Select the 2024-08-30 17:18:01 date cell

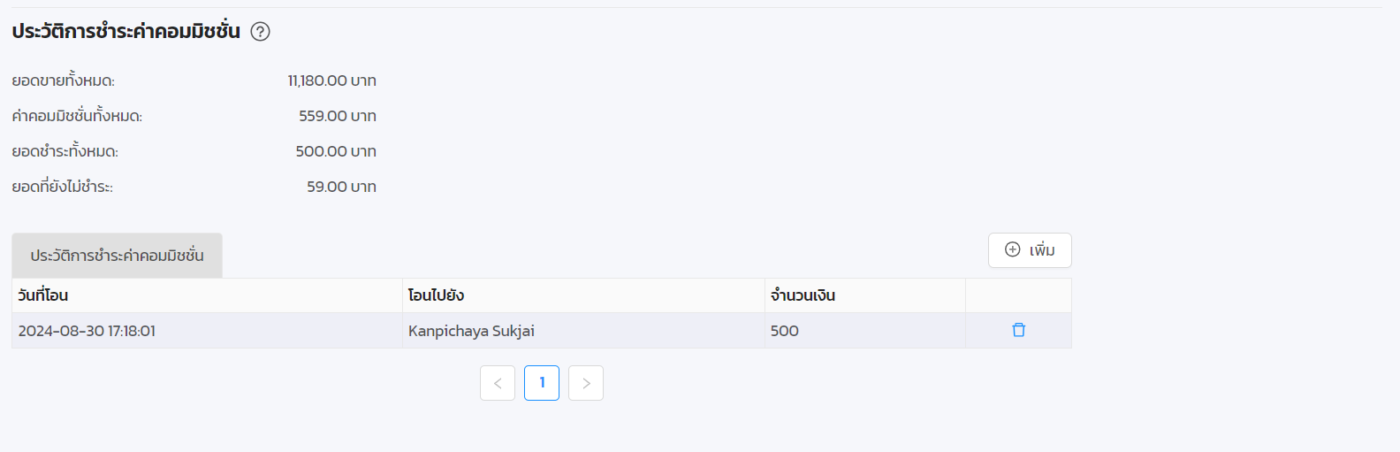pos(87,331)
